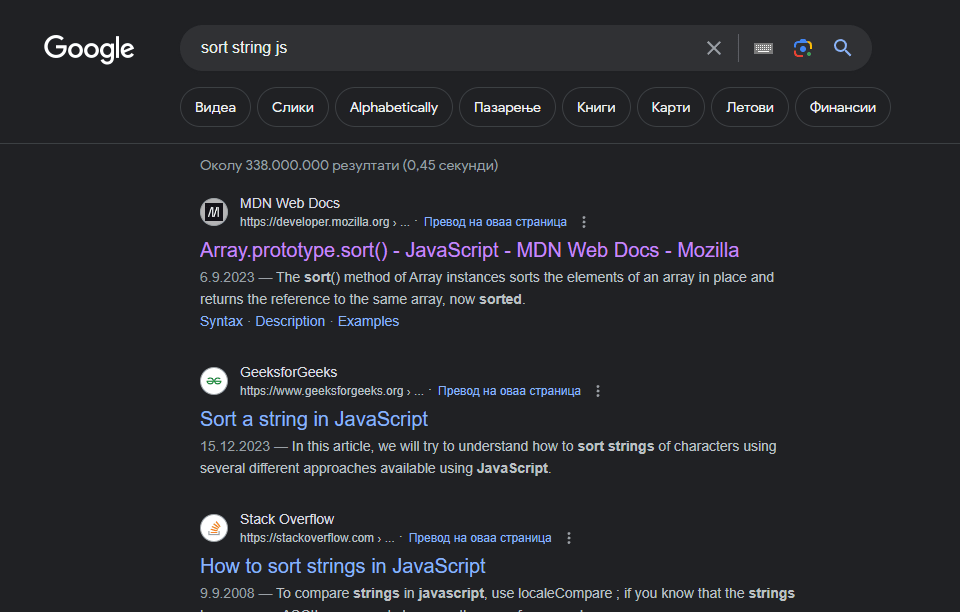The image size is (960, 612).
Task: Switch to the Летови filter tab
Action: tap(749, 107)
